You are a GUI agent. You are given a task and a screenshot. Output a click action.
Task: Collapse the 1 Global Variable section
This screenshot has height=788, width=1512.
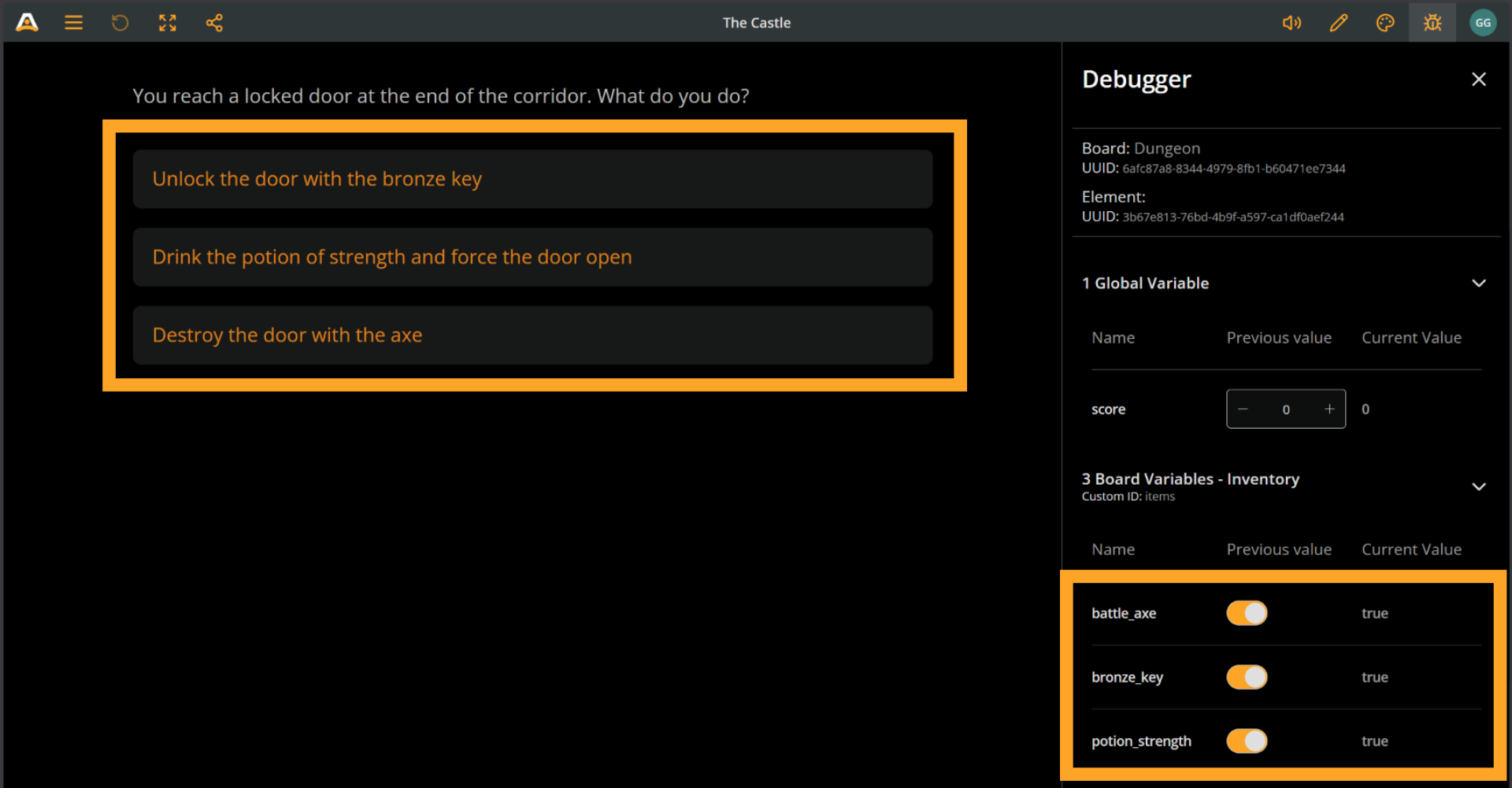1479,283
